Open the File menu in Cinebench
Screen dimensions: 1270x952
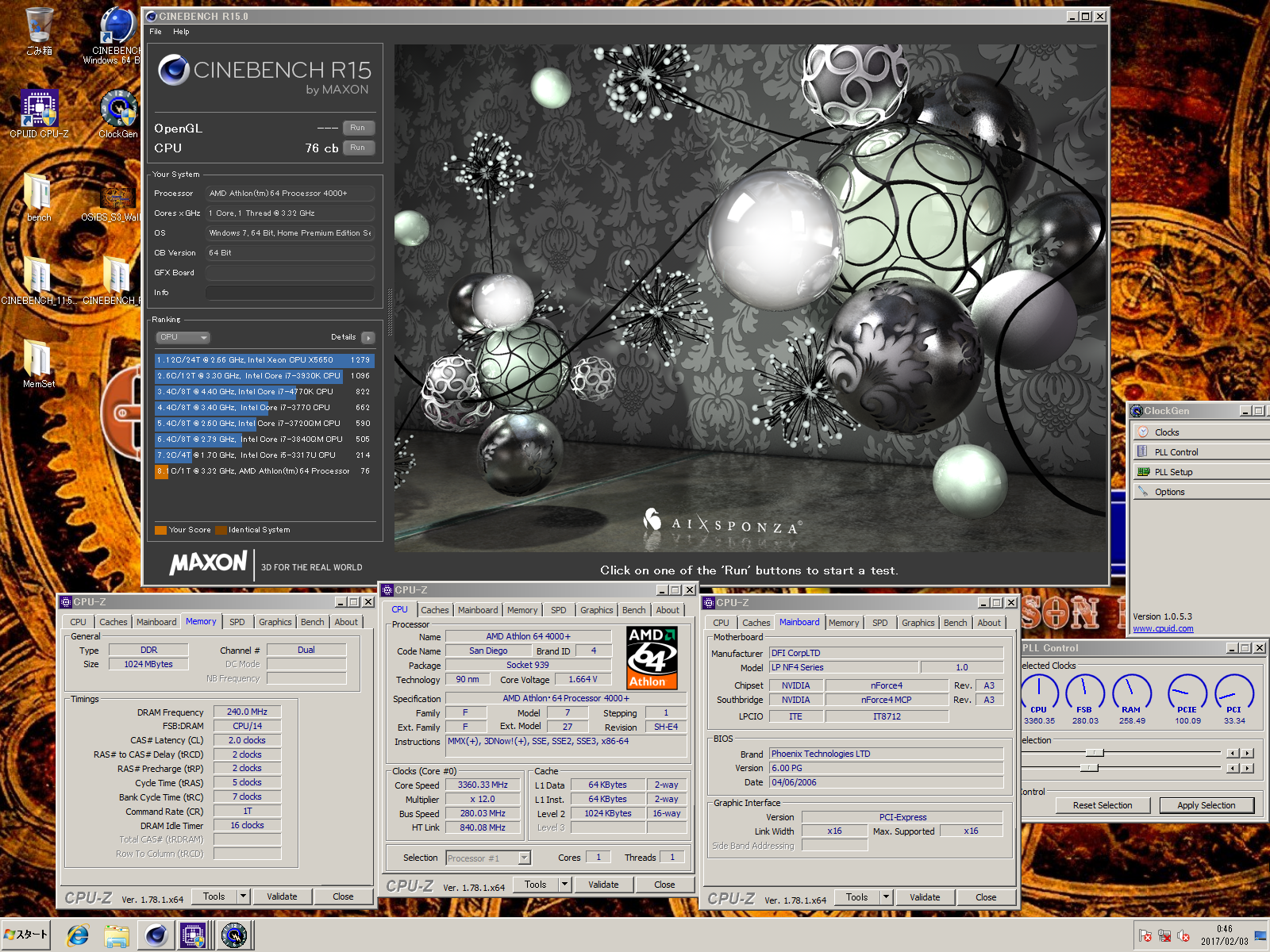tap(156, 32)
